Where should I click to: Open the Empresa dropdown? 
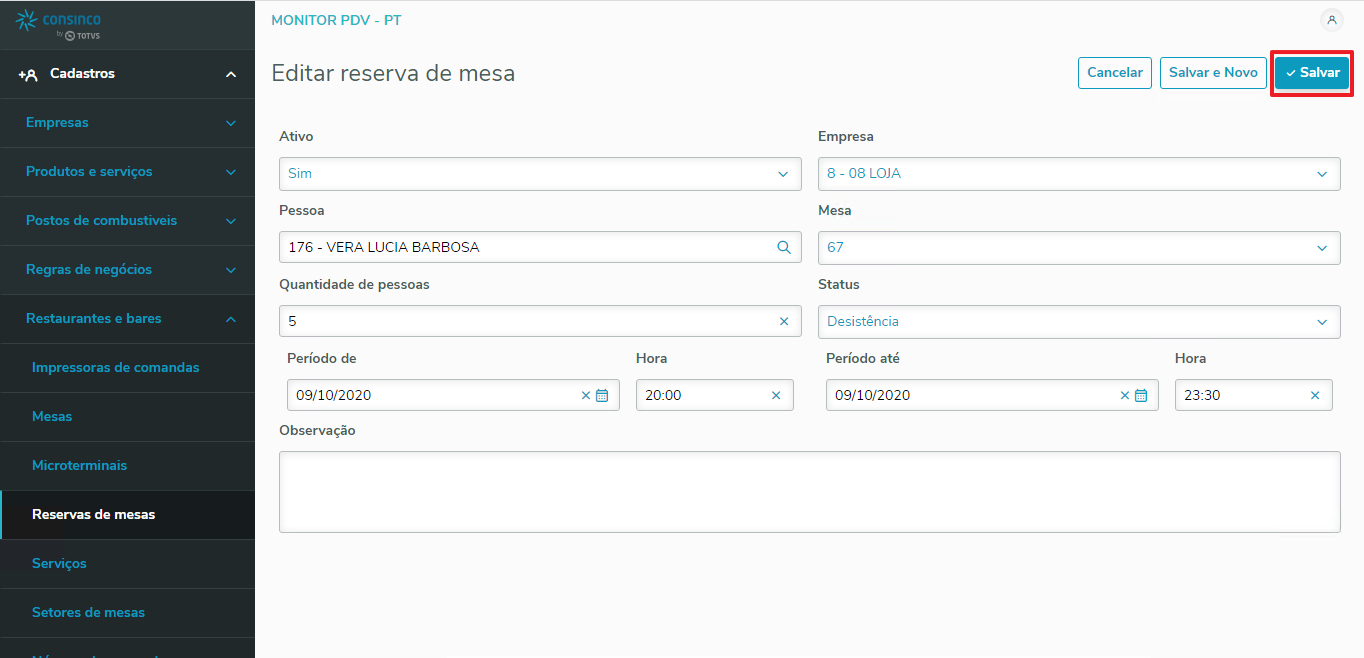1079,174
